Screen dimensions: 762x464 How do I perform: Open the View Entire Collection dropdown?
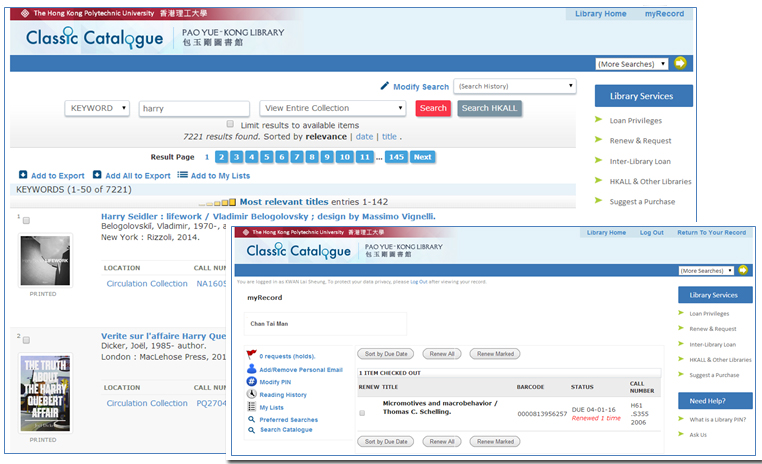click(x=332, y=108)
